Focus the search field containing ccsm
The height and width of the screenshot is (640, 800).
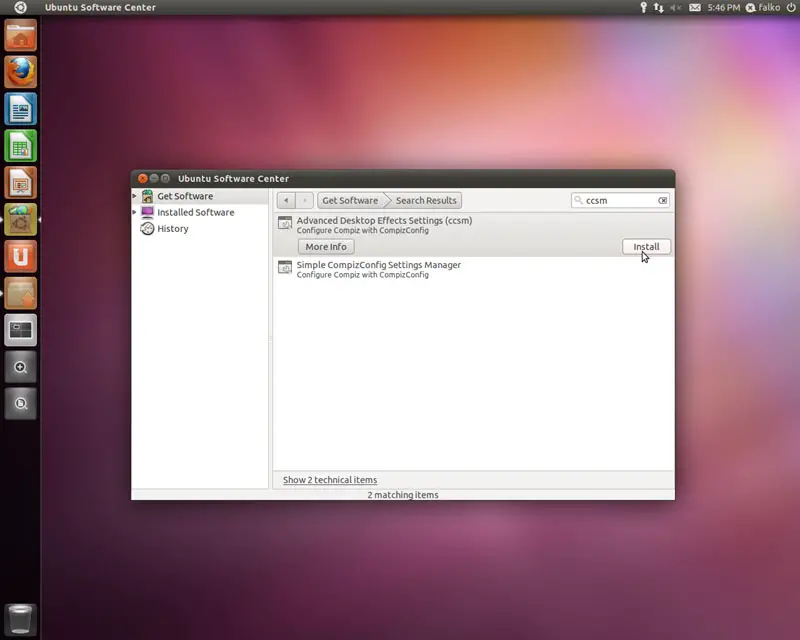tap(620, 201)
